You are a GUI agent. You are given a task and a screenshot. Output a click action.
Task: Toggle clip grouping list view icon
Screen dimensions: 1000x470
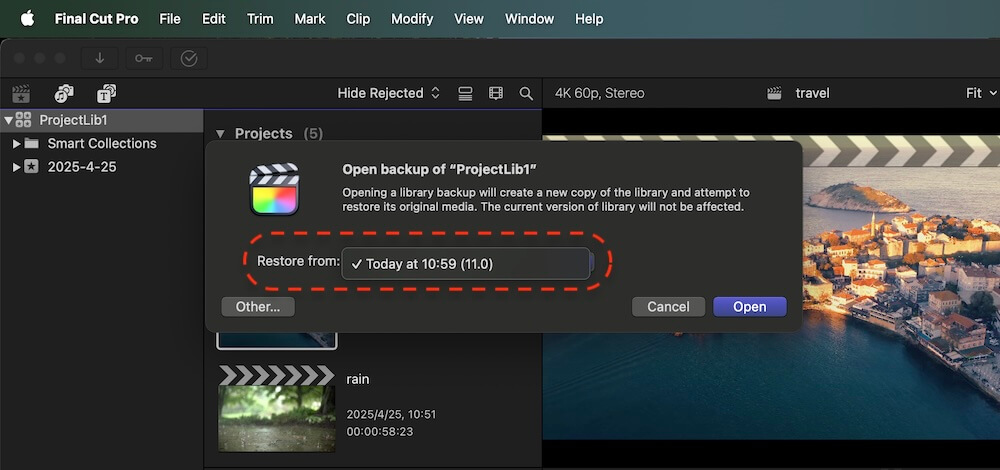click(465, 94)
